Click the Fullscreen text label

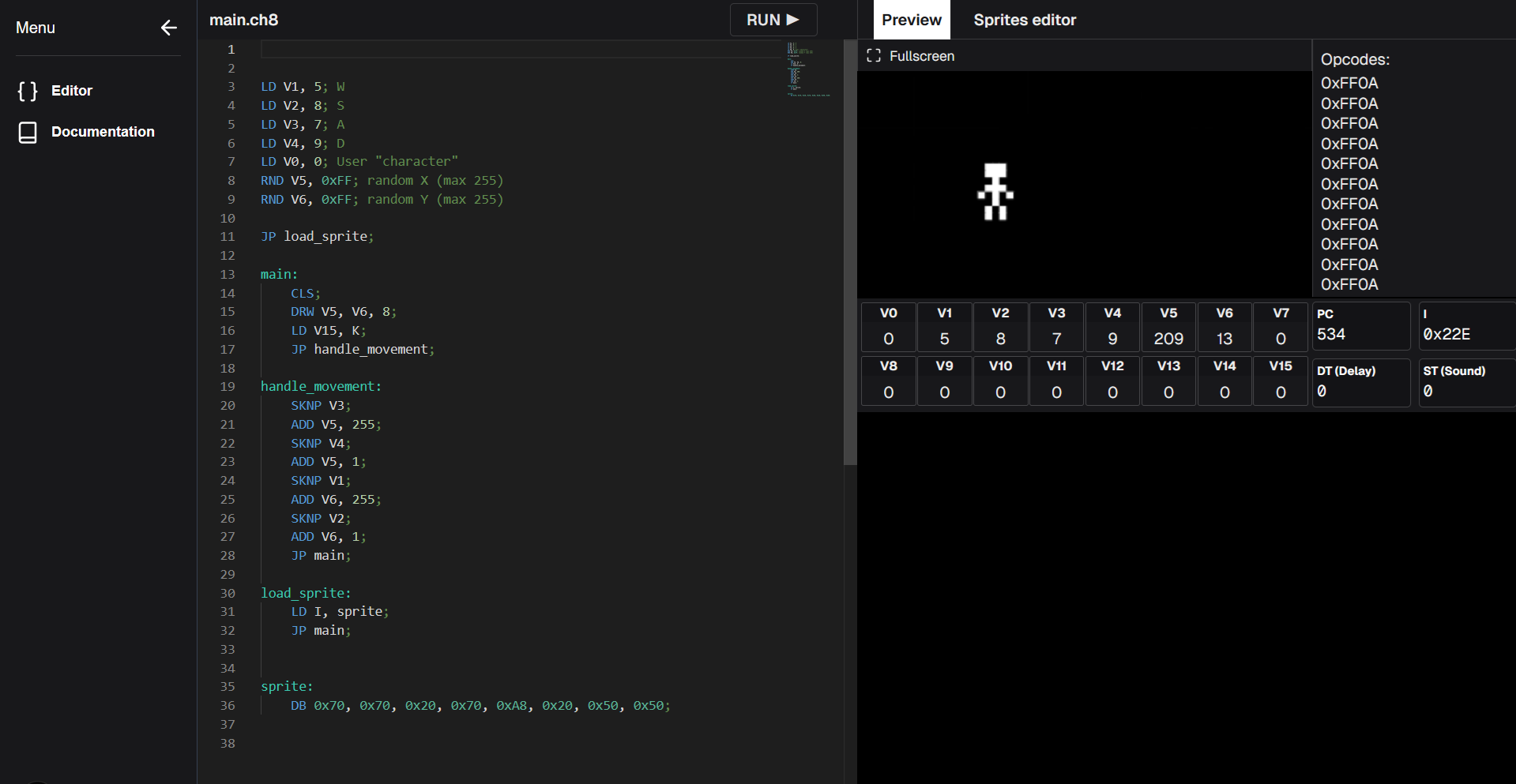click(x=922, y=56)
